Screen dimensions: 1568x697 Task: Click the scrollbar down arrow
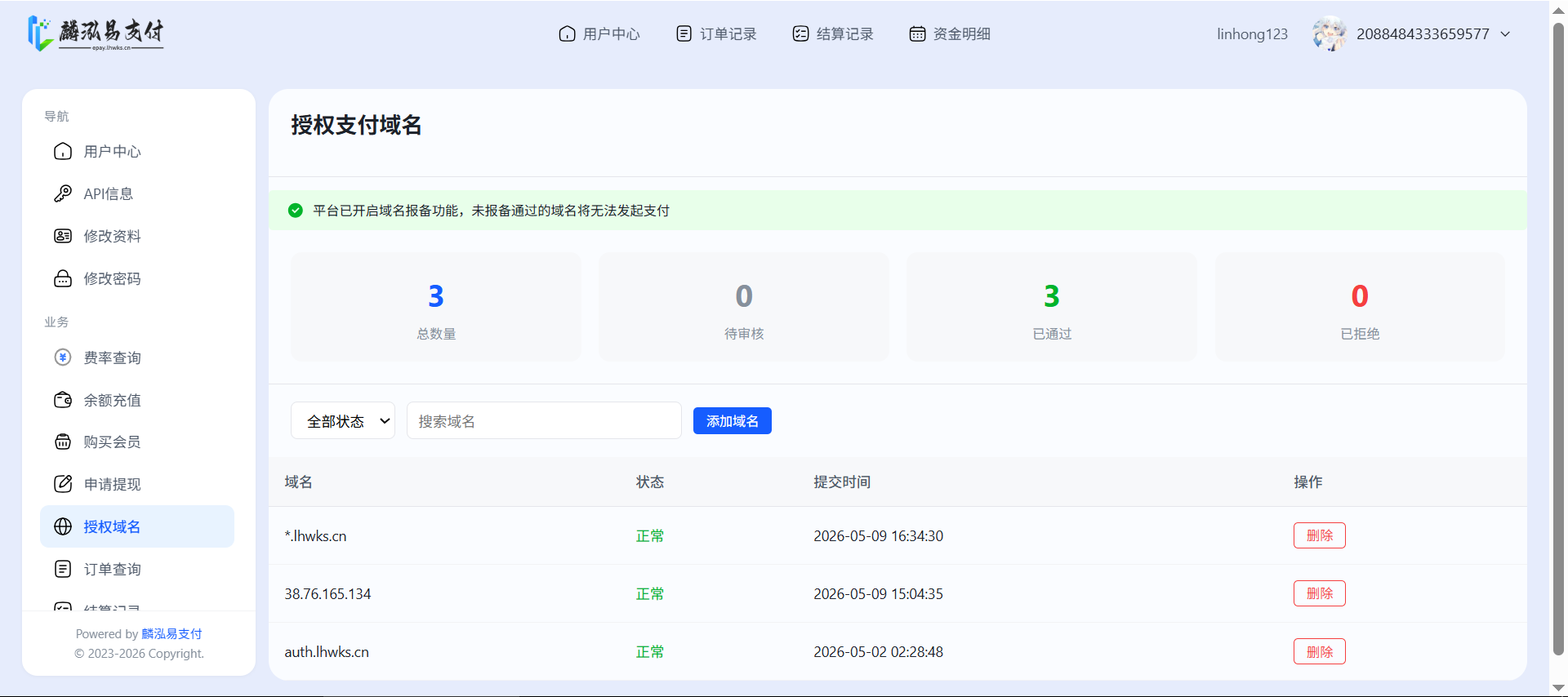(1558, 688)
